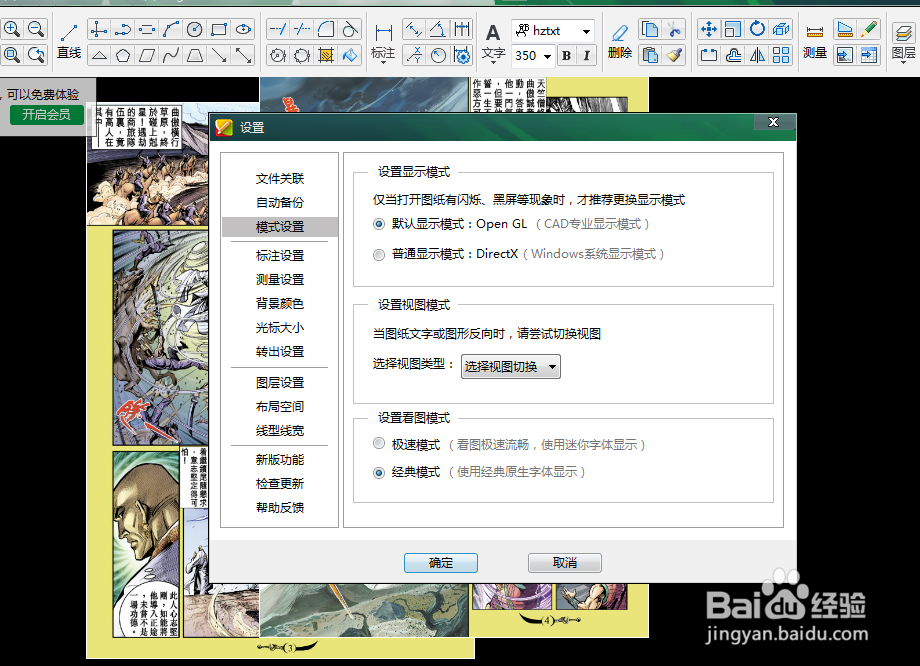Select the 直线 line tool

[69, 42]
